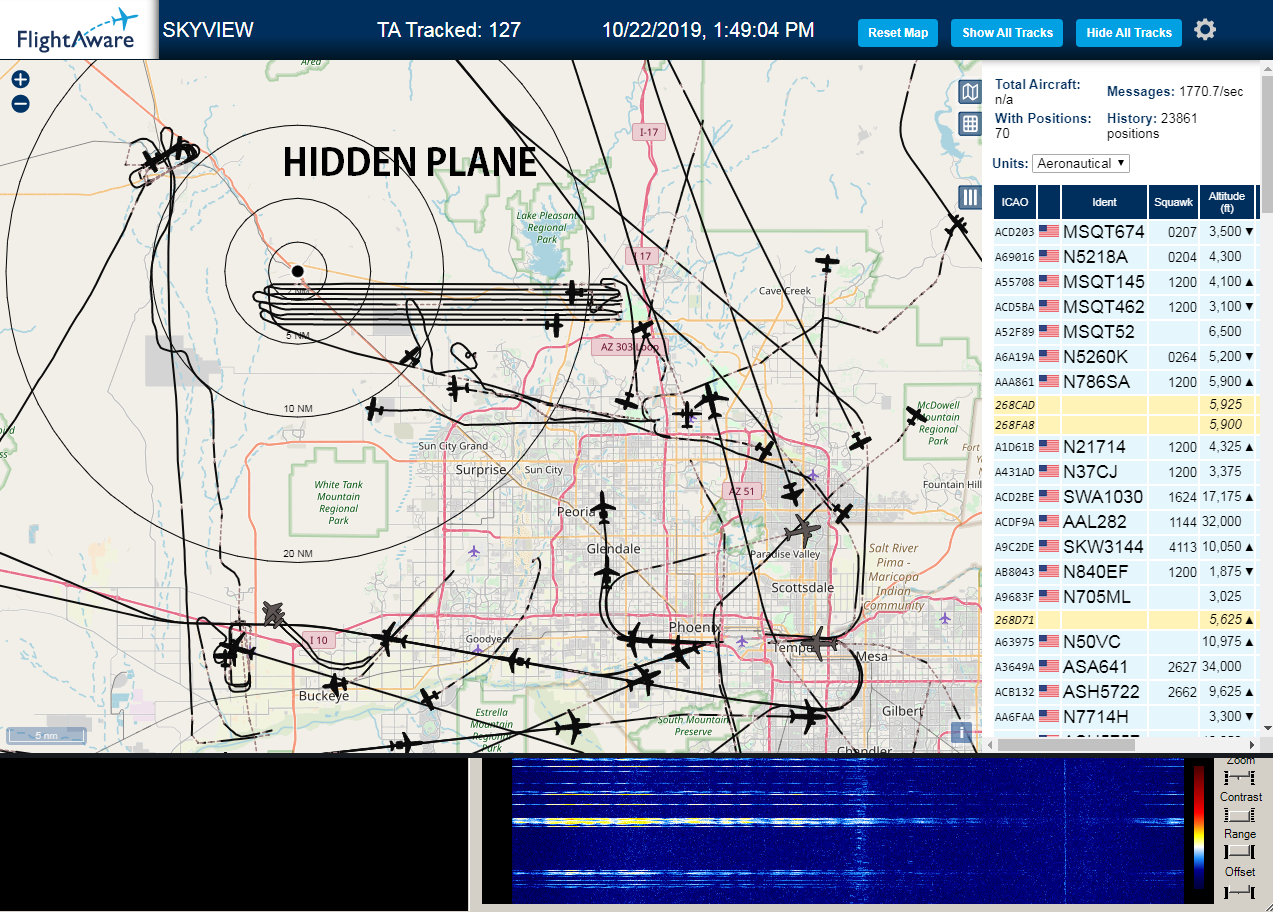Click the purple airport marker near Goodyear
Screen dimensions: 1273x913
[x=480, y=650]
